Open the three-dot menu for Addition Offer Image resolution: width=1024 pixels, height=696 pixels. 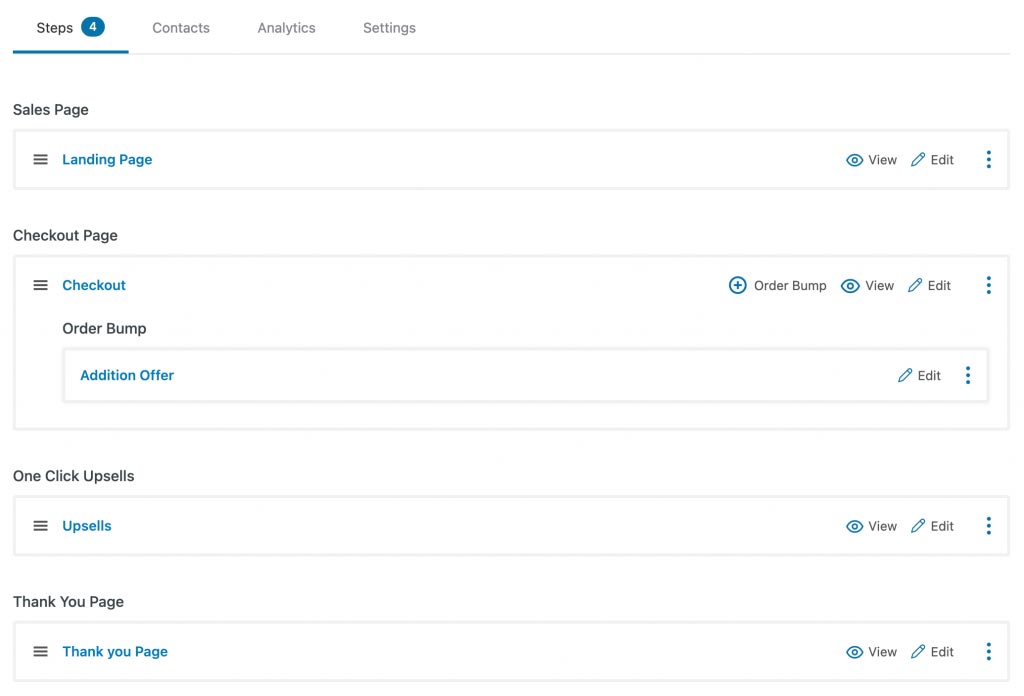tap(968, 375)
